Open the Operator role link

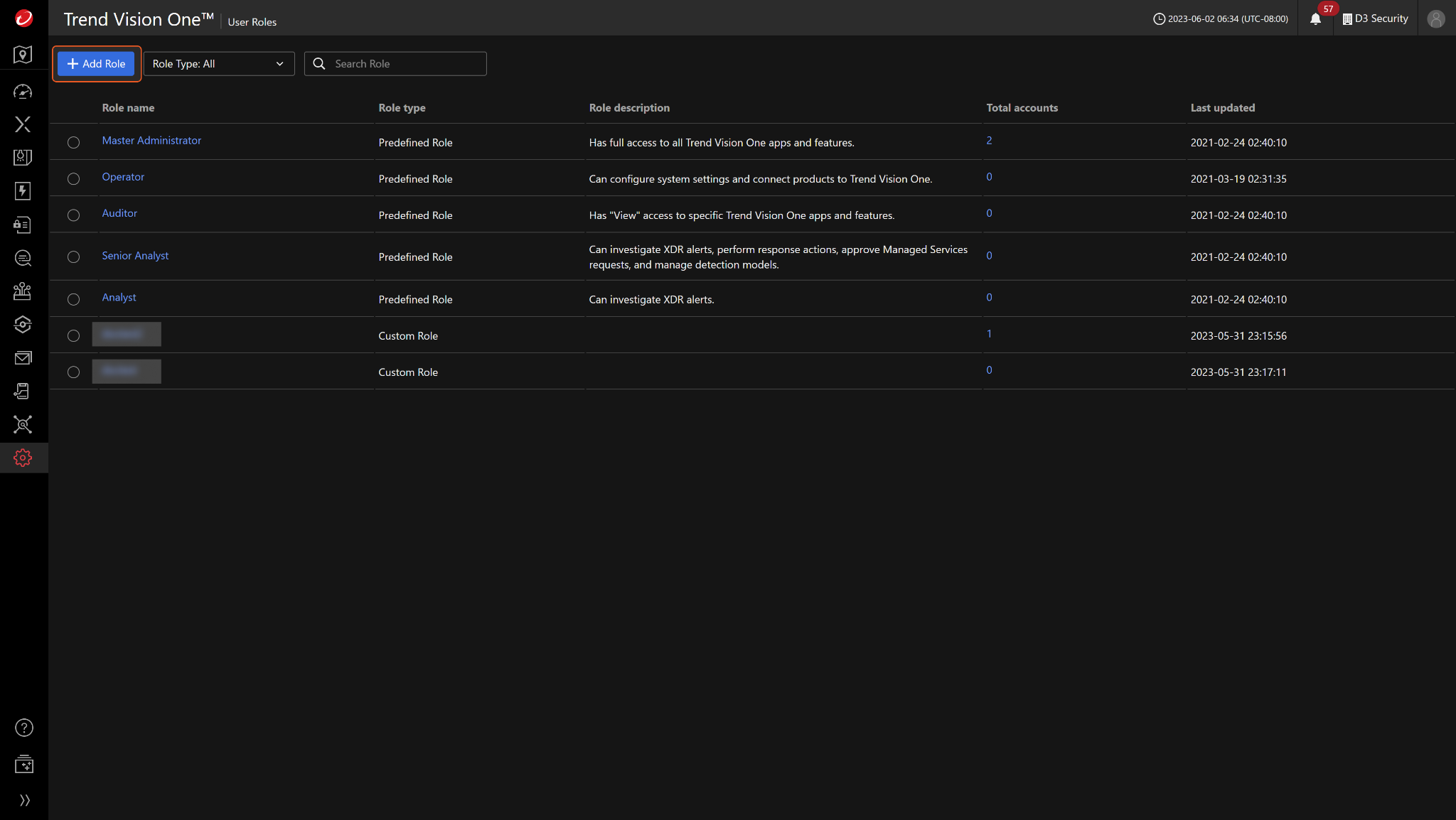click(123, 177)
